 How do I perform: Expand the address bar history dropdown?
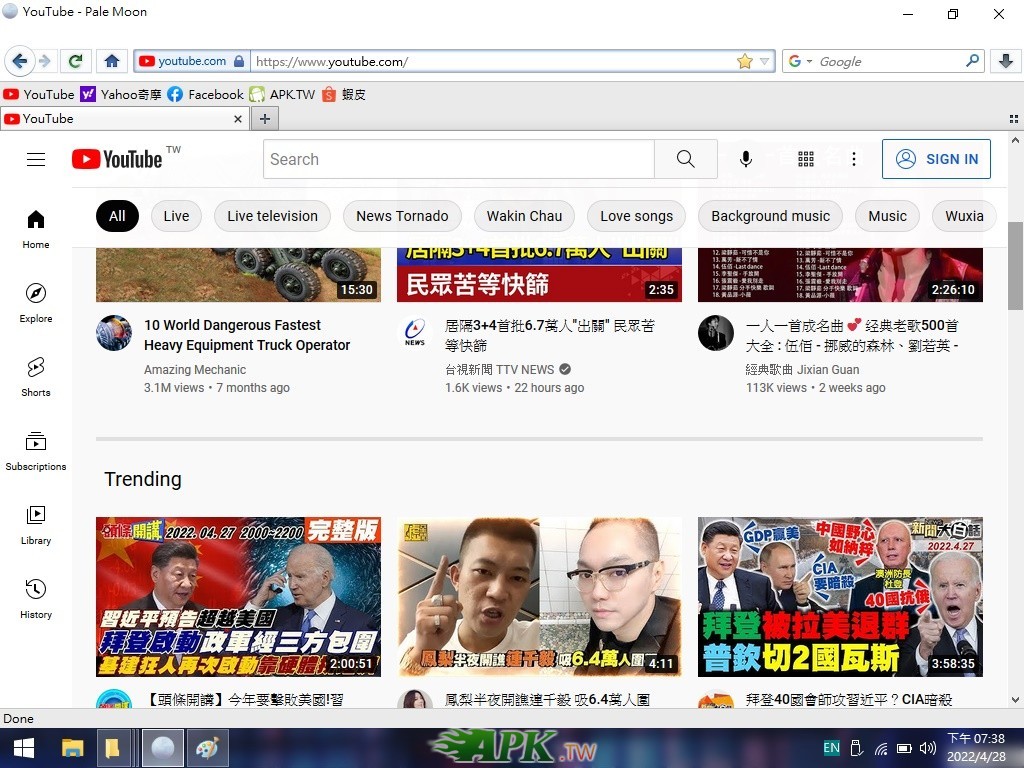click(764, 61)
